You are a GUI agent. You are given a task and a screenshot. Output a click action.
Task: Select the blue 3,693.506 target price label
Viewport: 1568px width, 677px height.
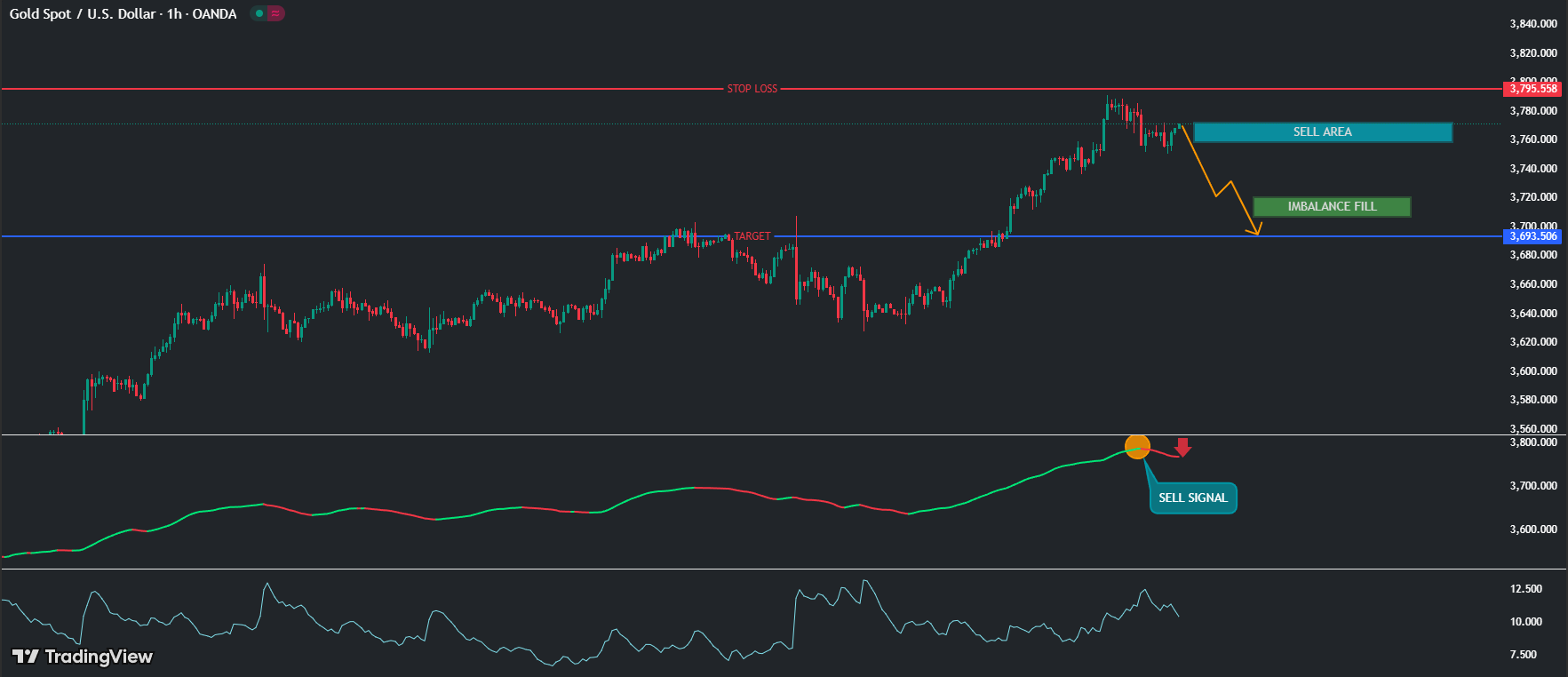(x=1533, y=236)
